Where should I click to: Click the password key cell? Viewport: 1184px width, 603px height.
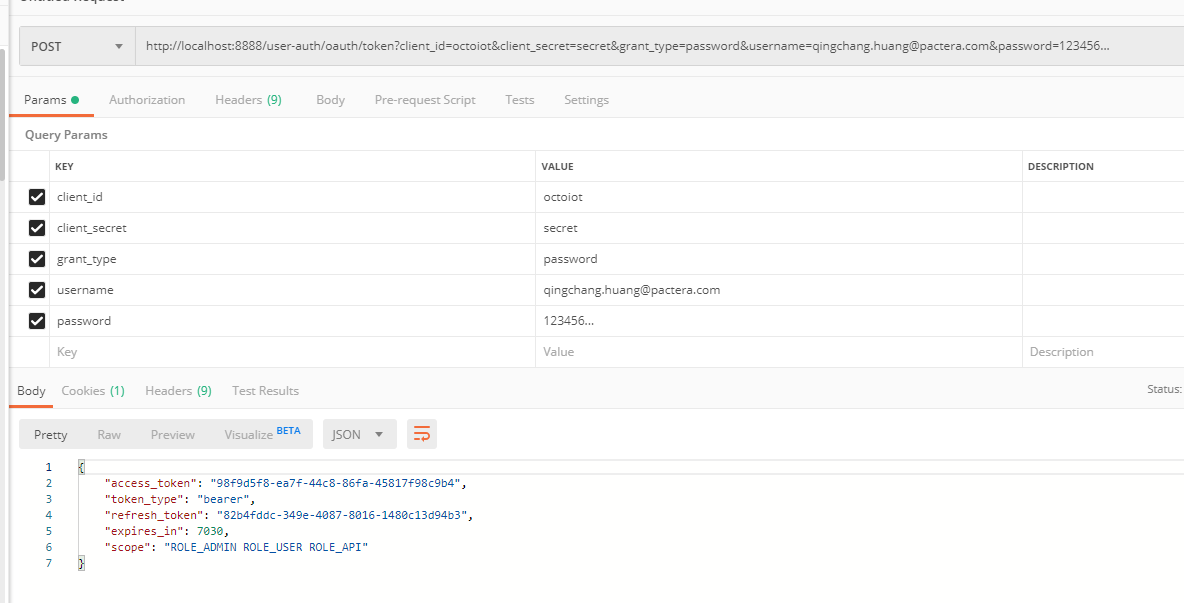[292, 321]
